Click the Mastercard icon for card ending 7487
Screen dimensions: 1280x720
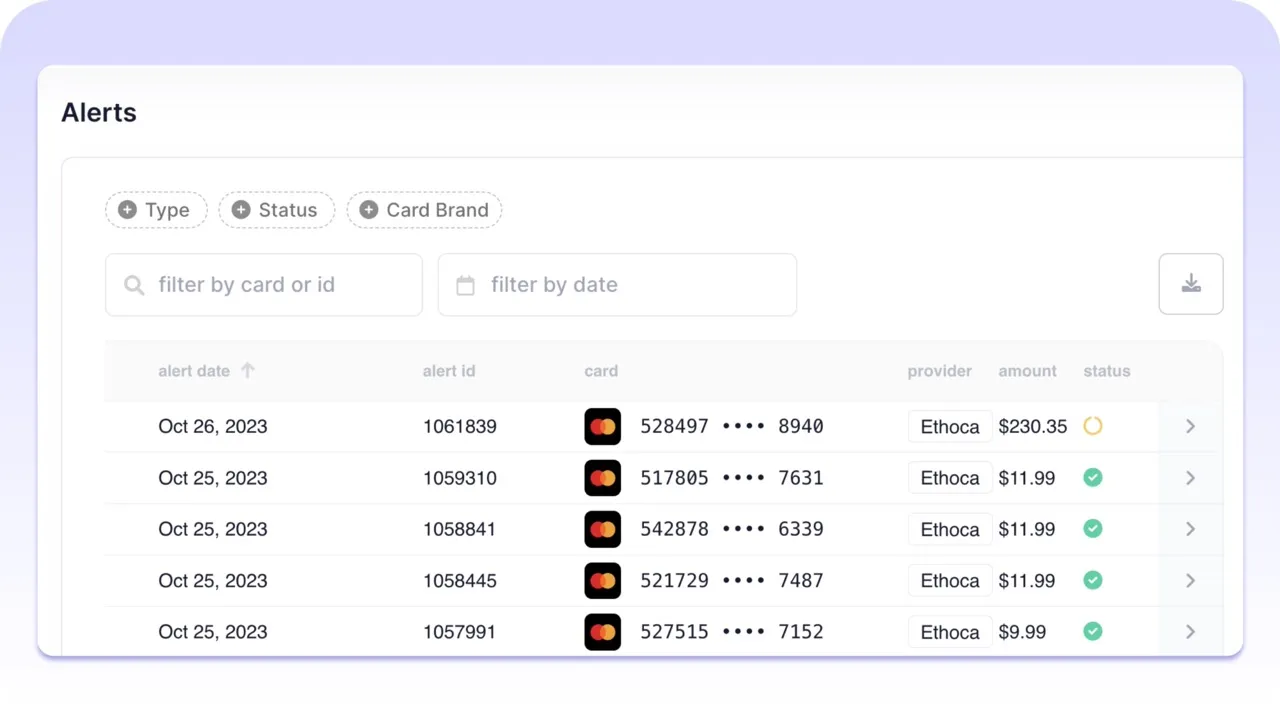(x=602, y=580)
